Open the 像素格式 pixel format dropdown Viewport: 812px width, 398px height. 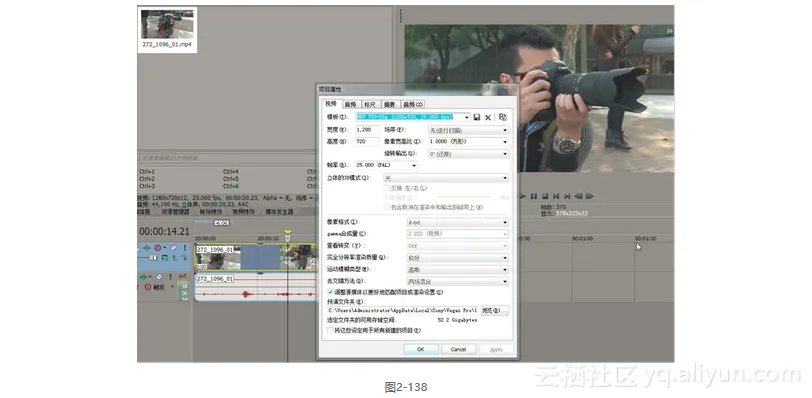coord(458,223)
